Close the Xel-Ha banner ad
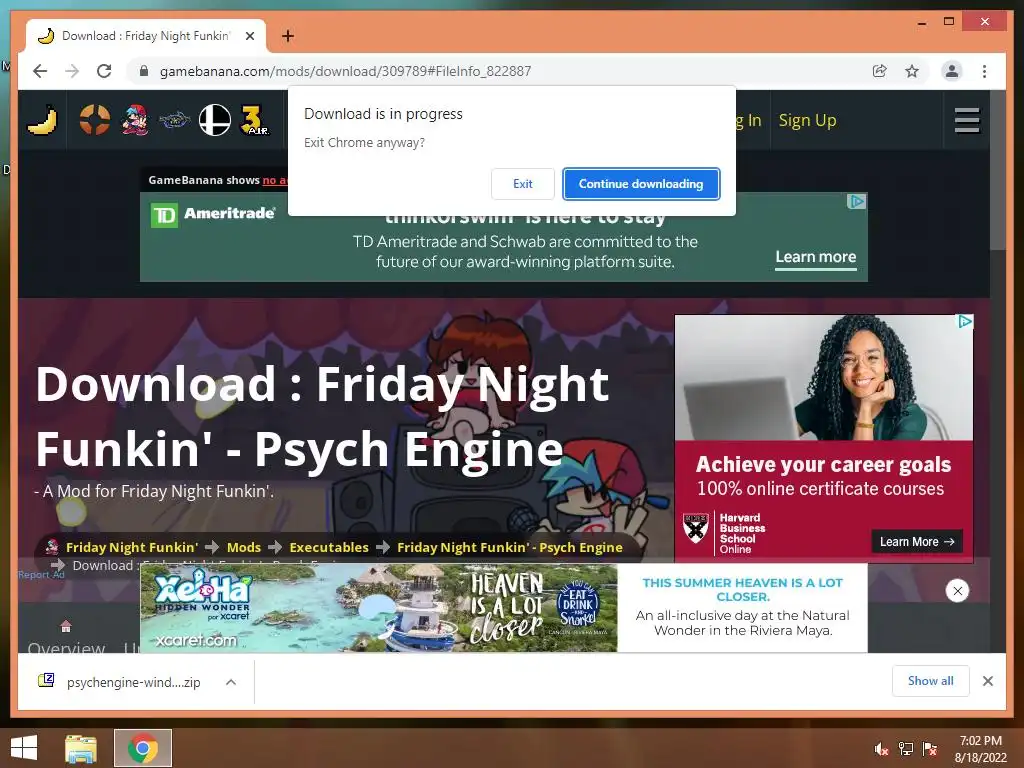 (x=957, y=591)
